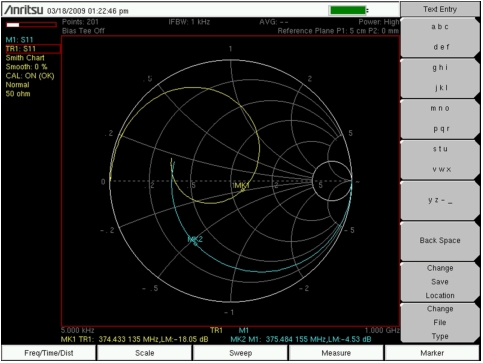The width and height of the screenshot is (483, 363).
Task: Click the MK1 marker on the Smith chart
Action: click(x=241, y=186)
